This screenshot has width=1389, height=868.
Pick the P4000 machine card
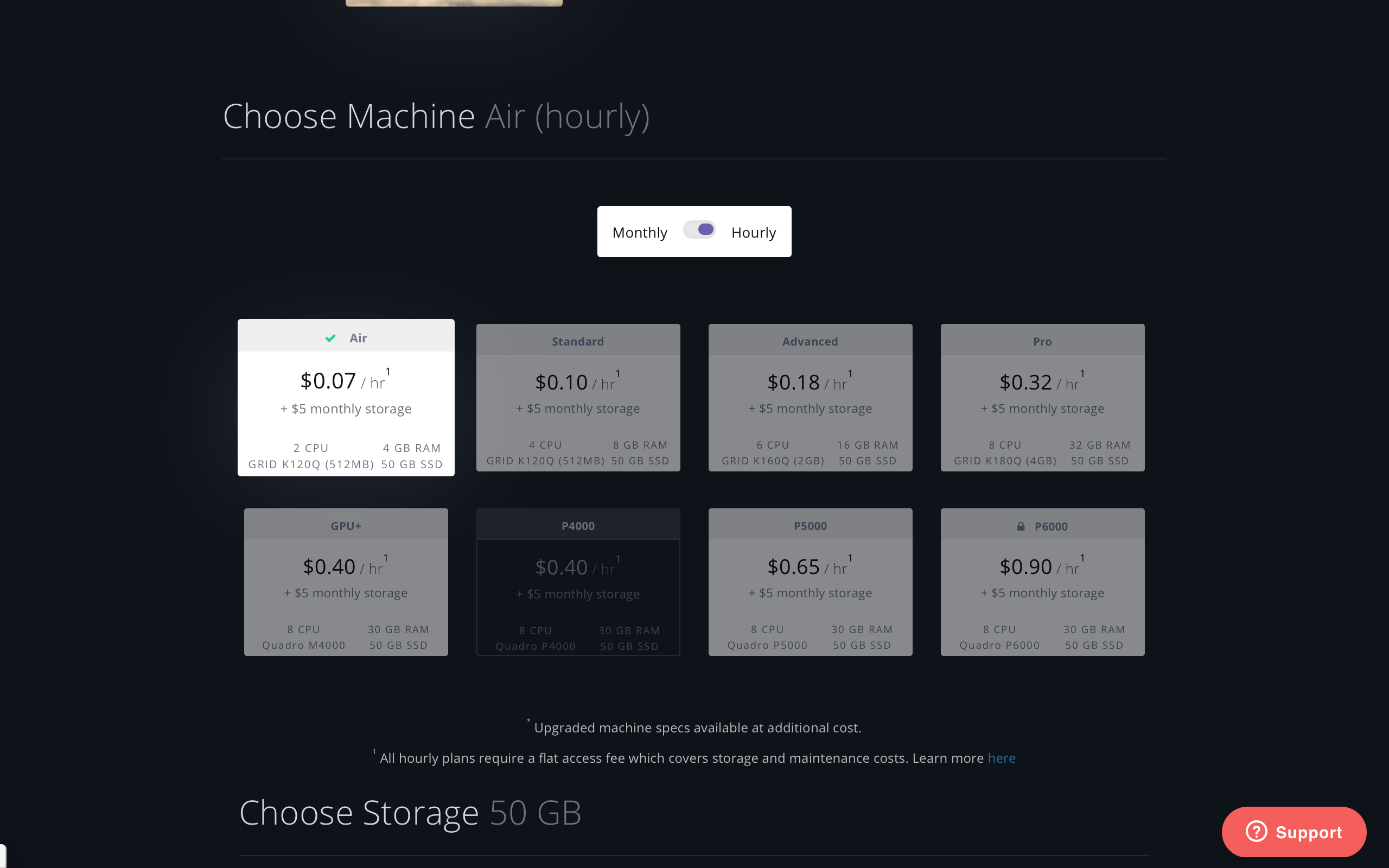tap(578, 582)
